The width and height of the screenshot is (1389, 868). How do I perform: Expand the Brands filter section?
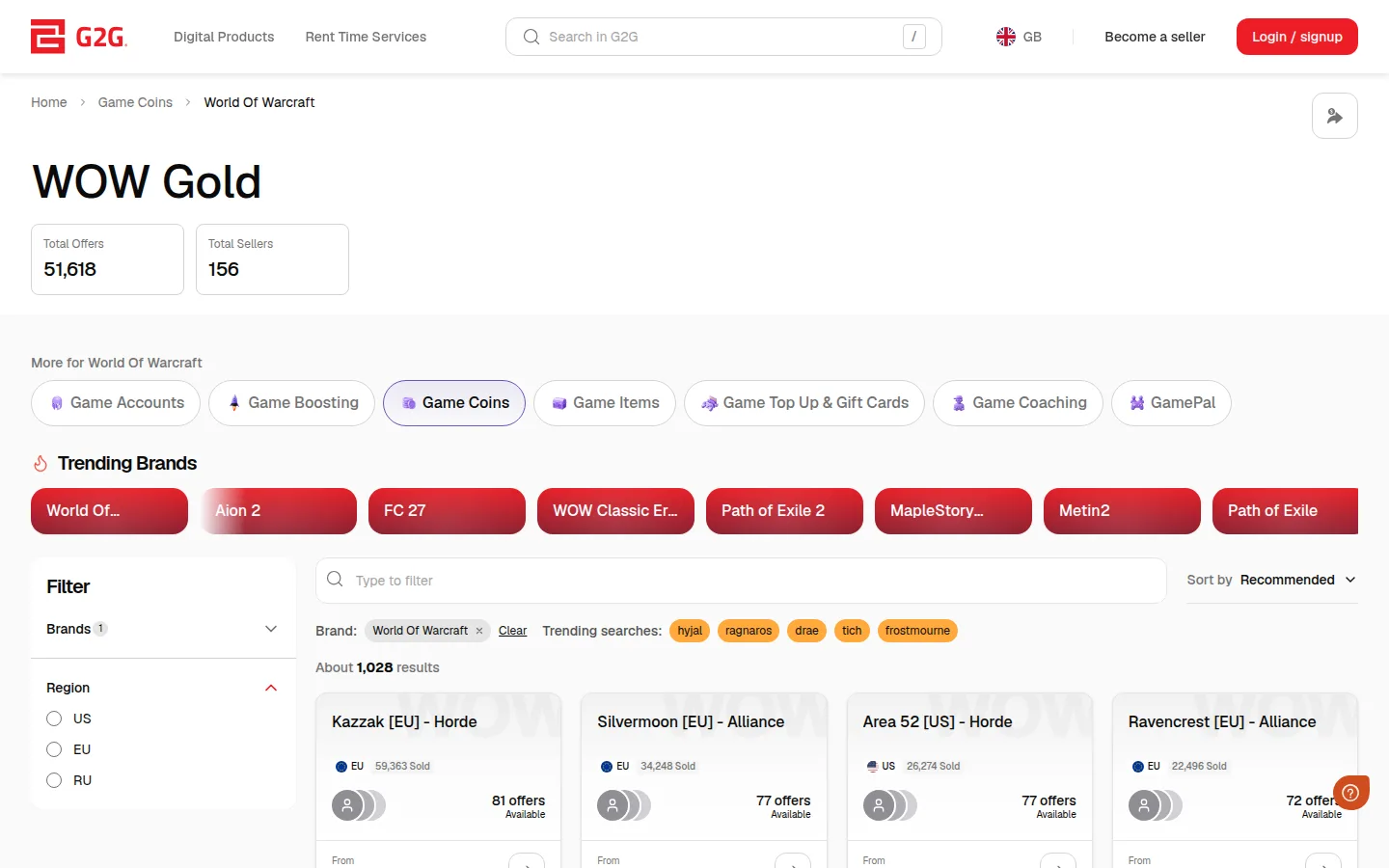pyautogui.click(x=162, y=629)
